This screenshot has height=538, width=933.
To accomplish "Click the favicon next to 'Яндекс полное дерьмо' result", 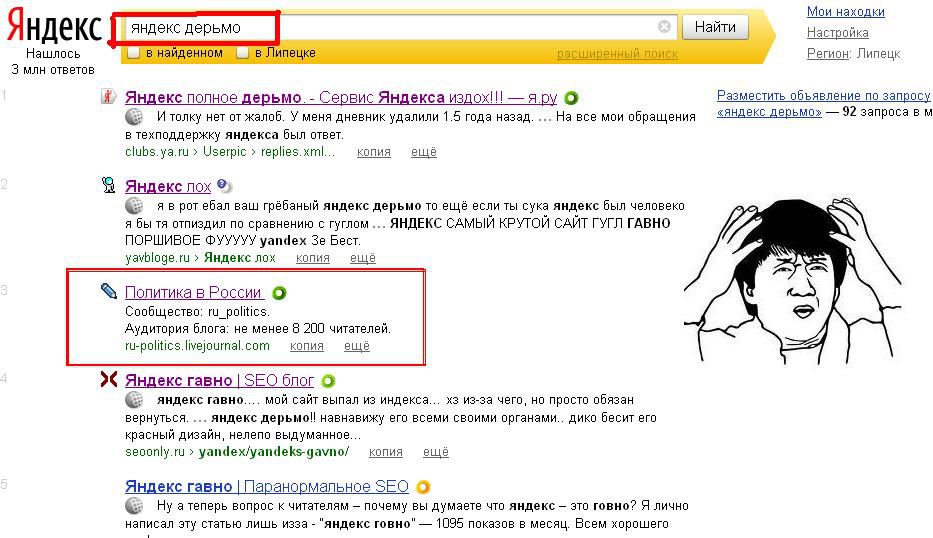I will (x=108, y=96).
